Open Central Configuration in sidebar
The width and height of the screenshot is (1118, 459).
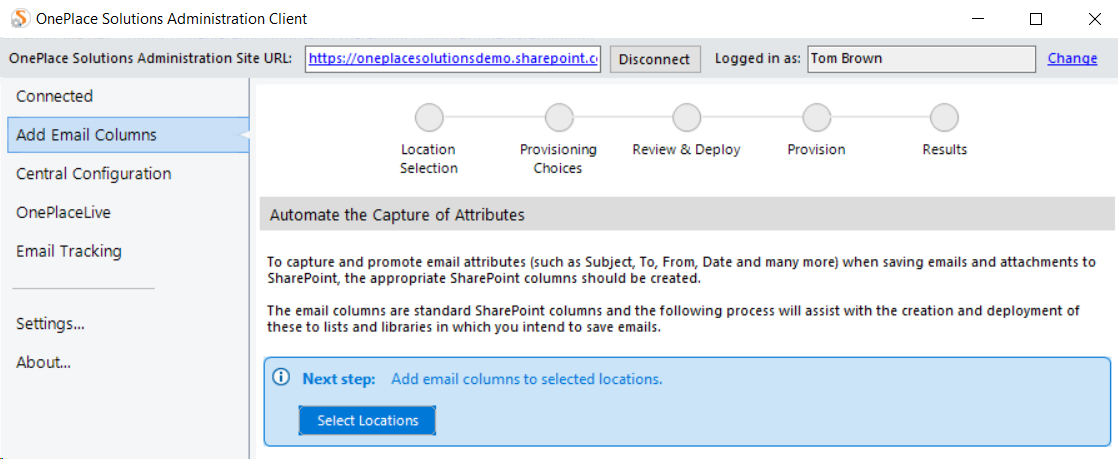[x=93, y=173]
